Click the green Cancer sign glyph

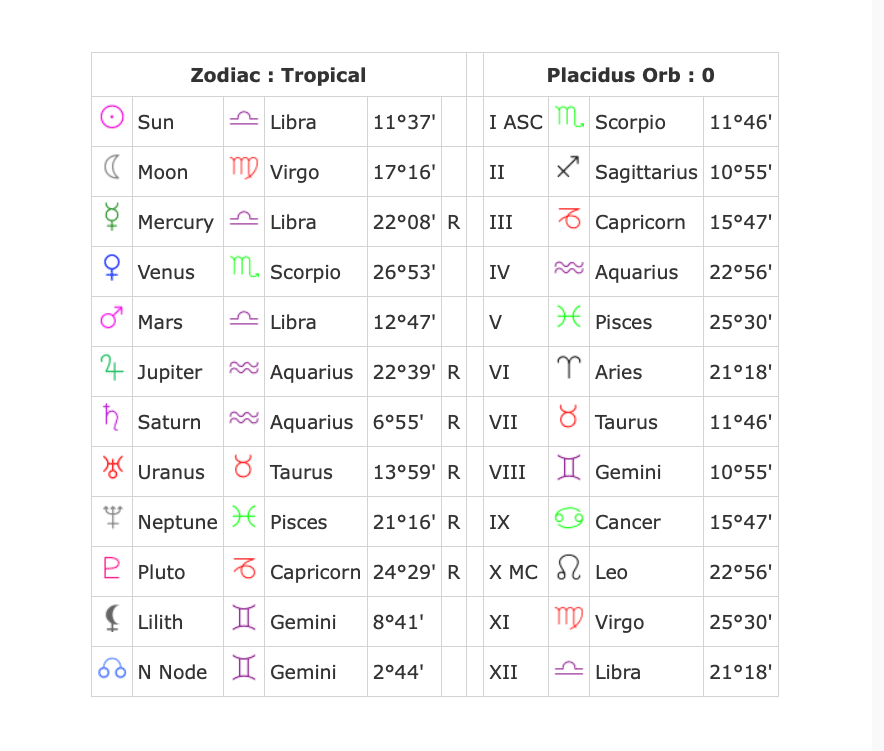pos(568,519)
